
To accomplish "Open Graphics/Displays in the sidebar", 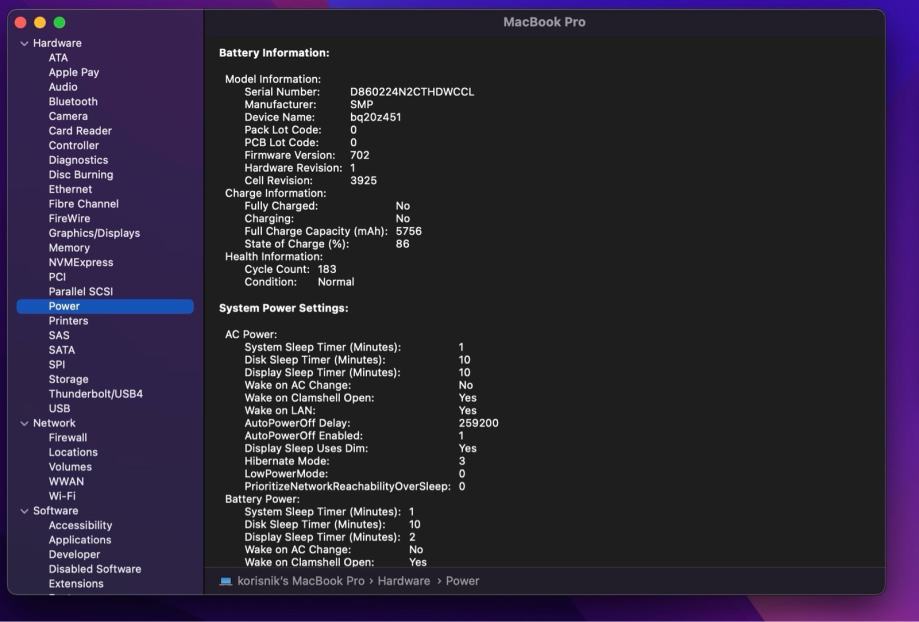I will tap(94, 233).
